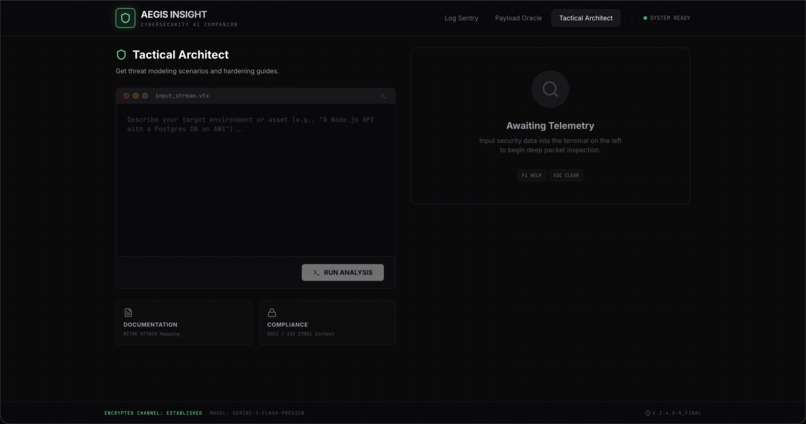Click the Cybersecurity AI Companion tagline
Viewport: 806px width, 424px height.
tap(189, 24)
